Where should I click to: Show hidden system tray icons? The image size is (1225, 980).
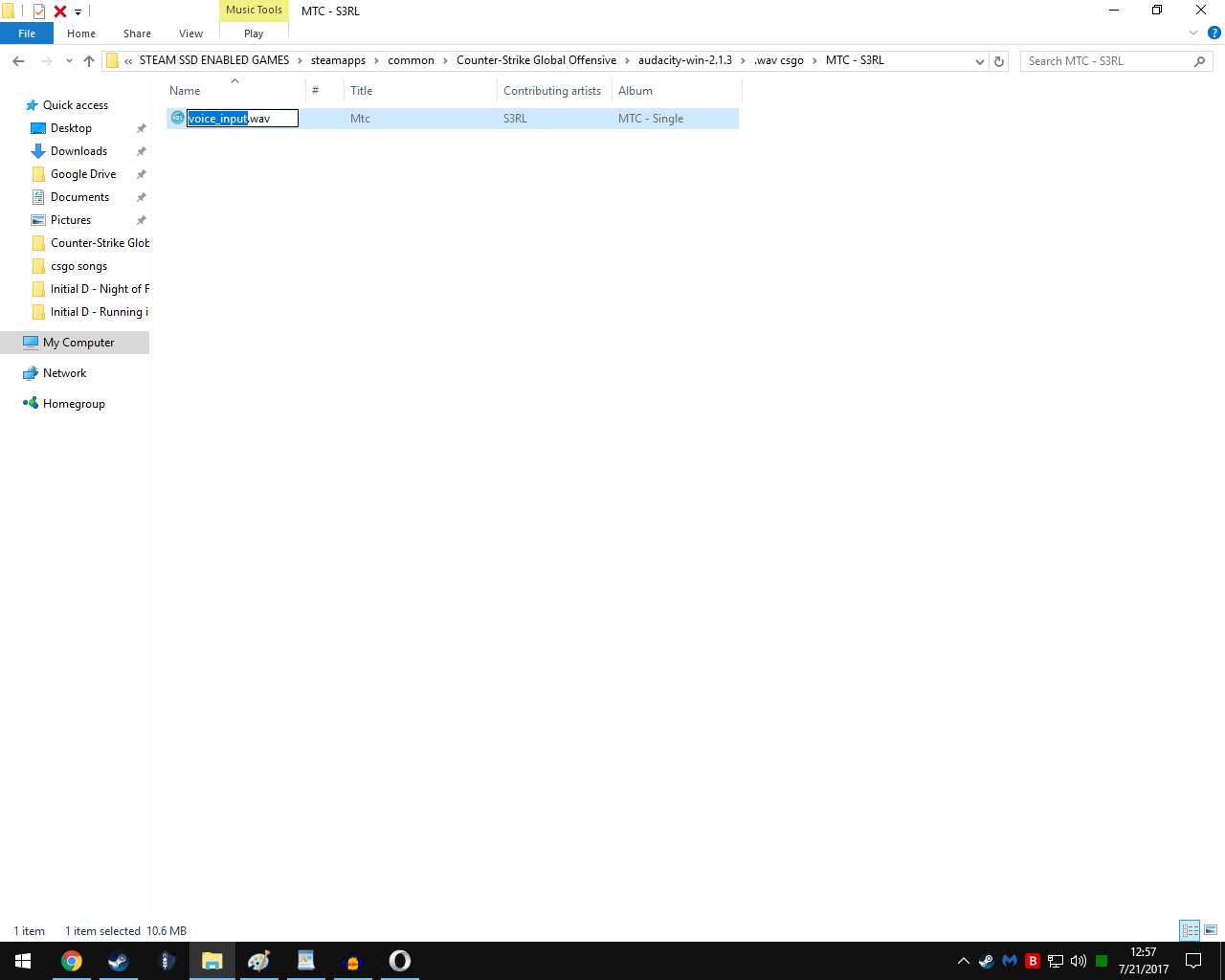point(964,961)
